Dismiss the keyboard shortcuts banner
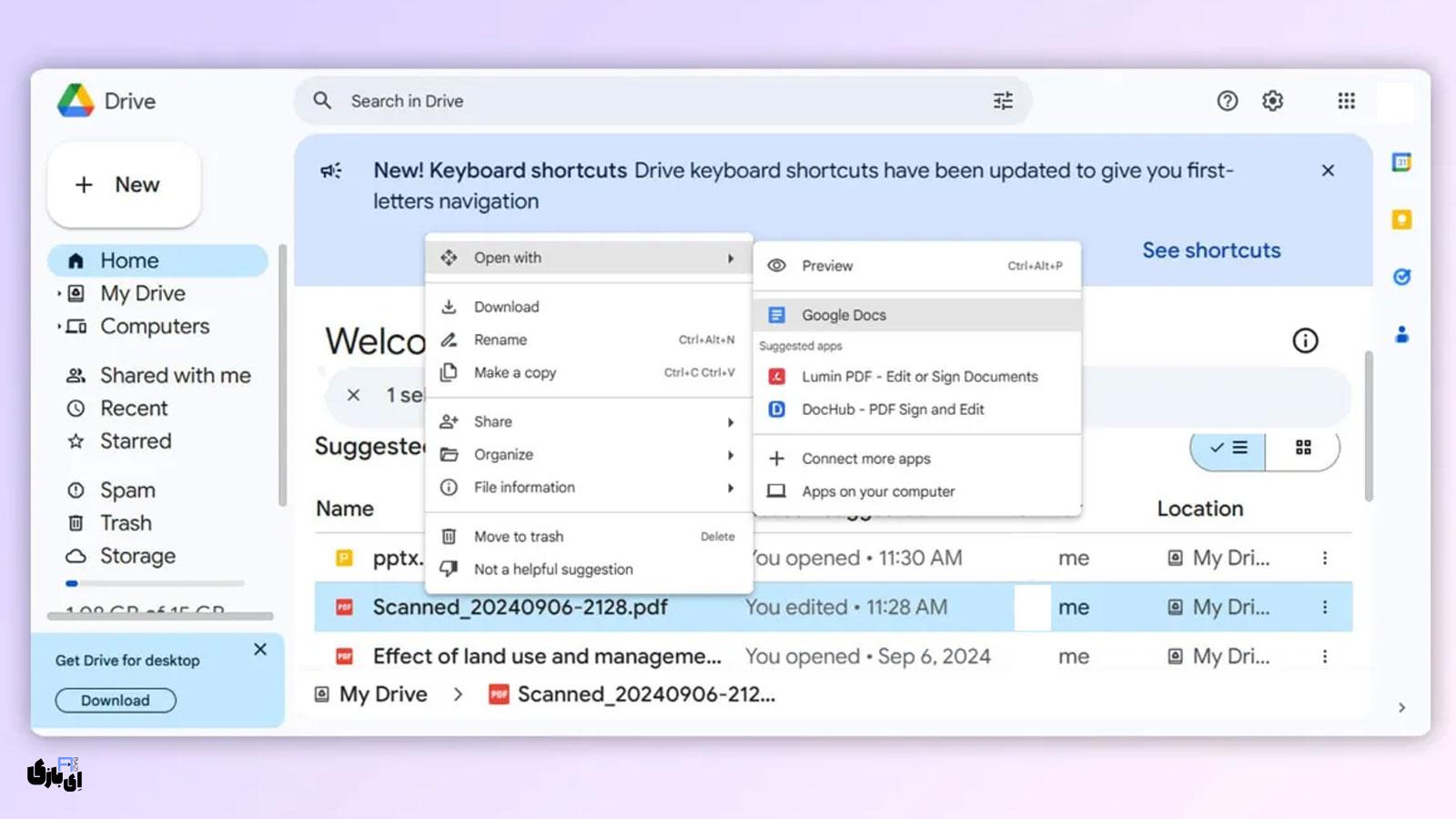The image size is (1456, 819). click(x=1328, y=170)
